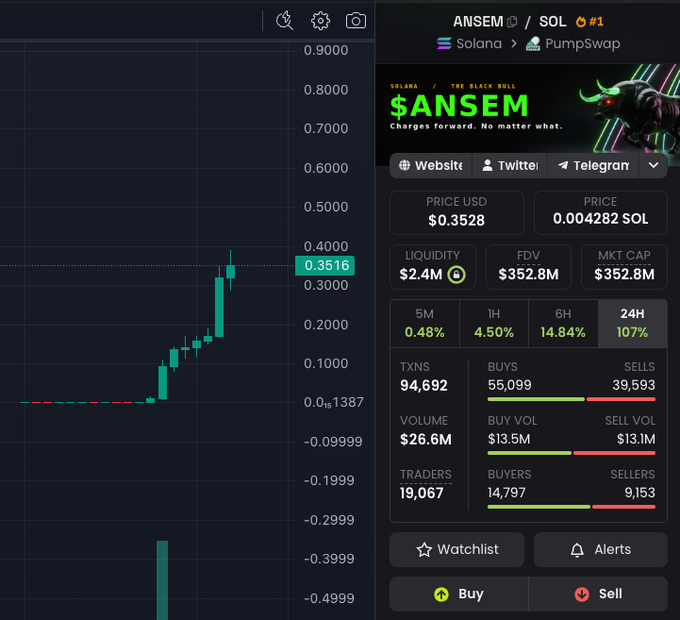Click the 0.9000 price axis label

326,50
